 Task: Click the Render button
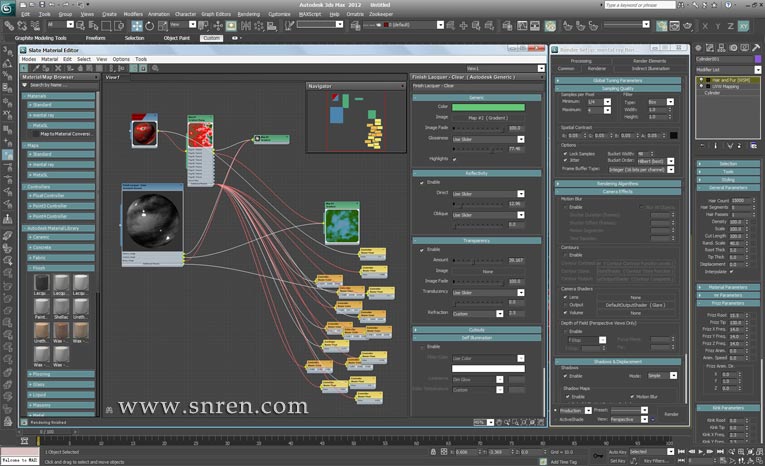(x=671, y=414)
